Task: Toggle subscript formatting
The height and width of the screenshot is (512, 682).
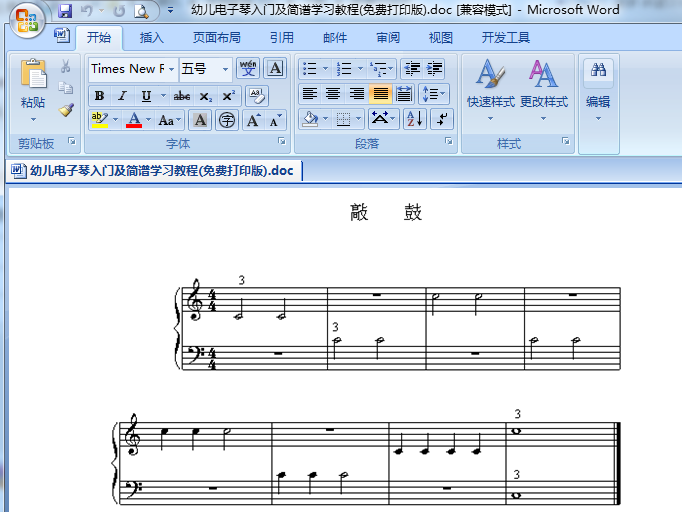Action: pyautogui.click(x=205, y=96)
